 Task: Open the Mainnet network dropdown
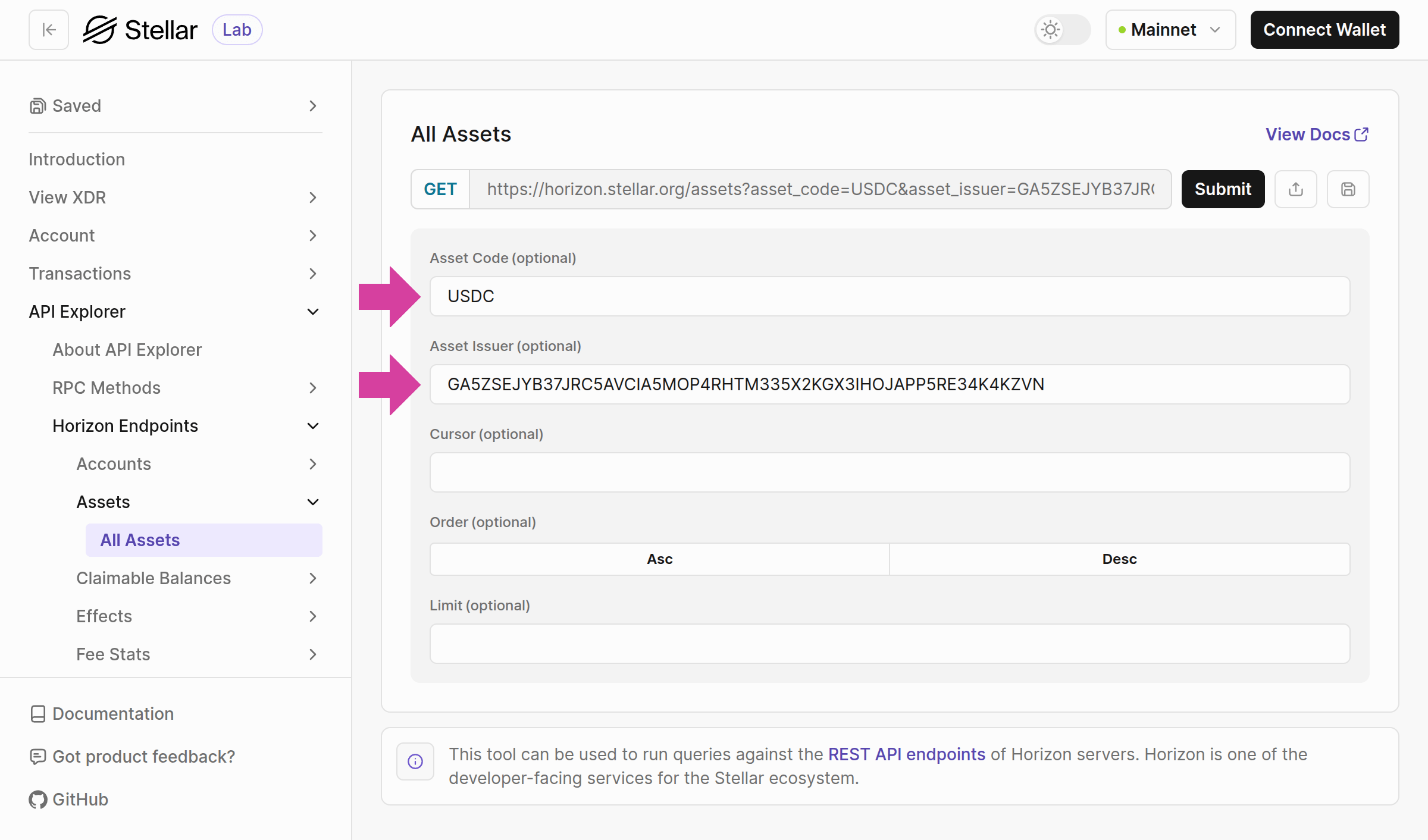1170,30
